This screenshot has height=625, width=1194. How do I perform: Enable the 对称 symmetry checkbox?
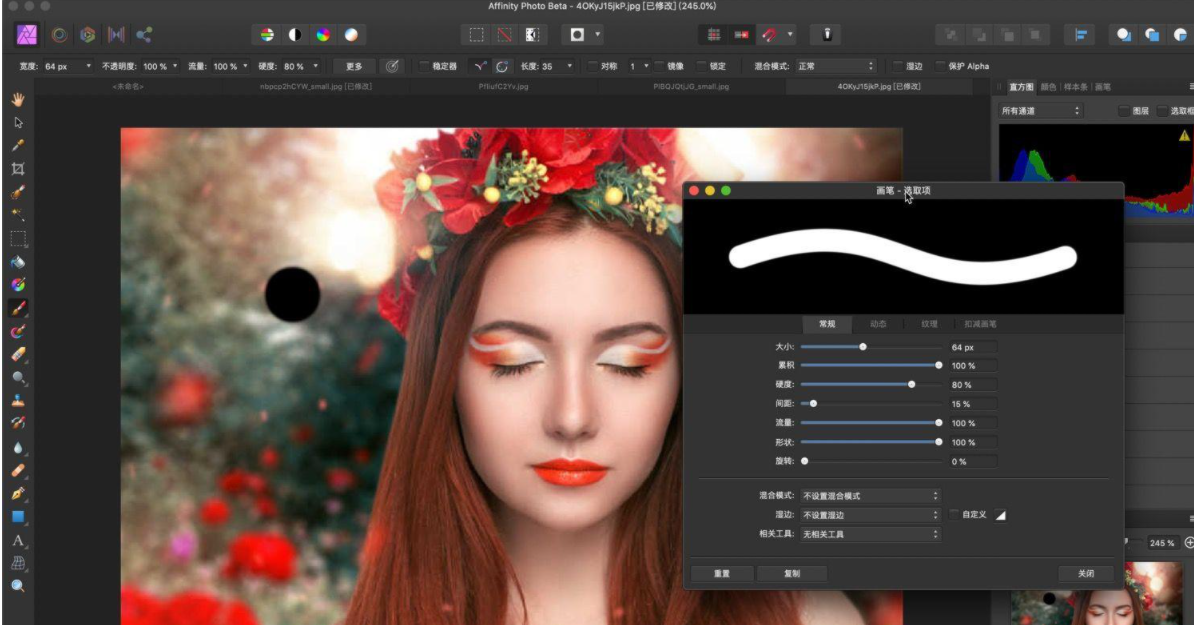tap(592, 66)
